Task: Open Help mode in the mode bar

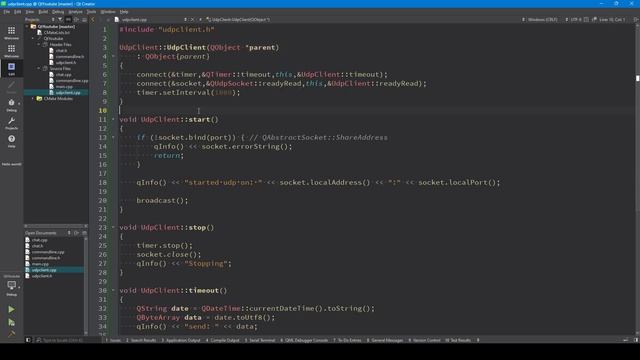Action: [x=11, y=141]
